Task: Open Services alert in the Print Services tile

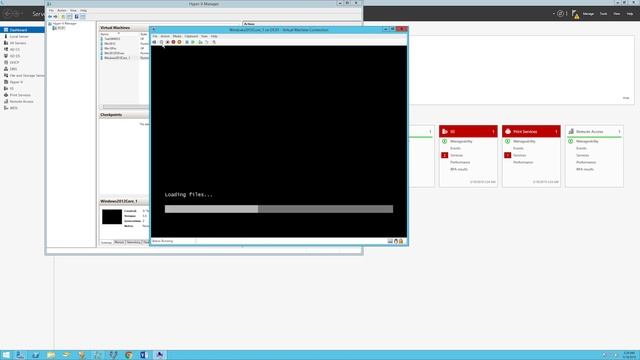Action: [519, 156]
